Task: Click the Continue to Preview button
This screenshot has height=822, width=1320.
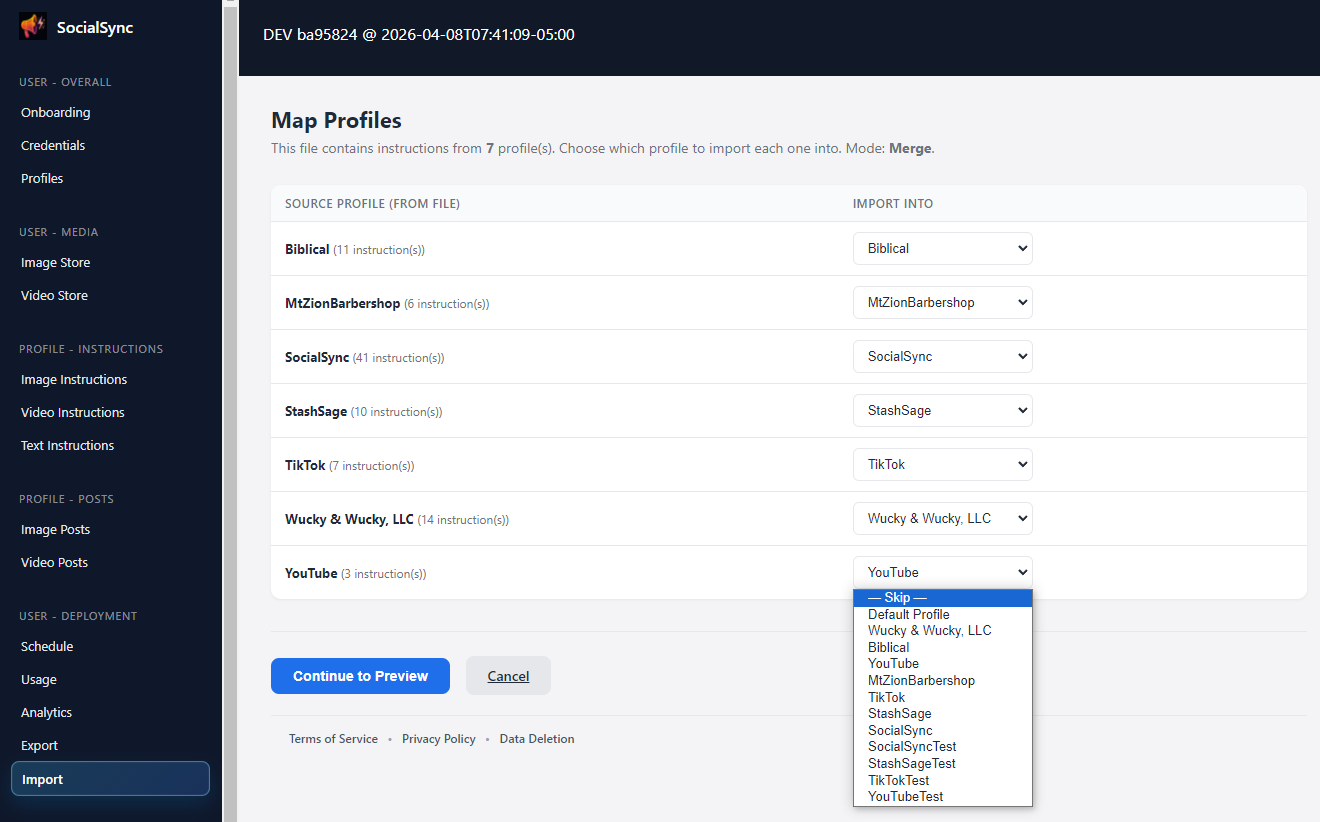Action: (x=360, y=676)
